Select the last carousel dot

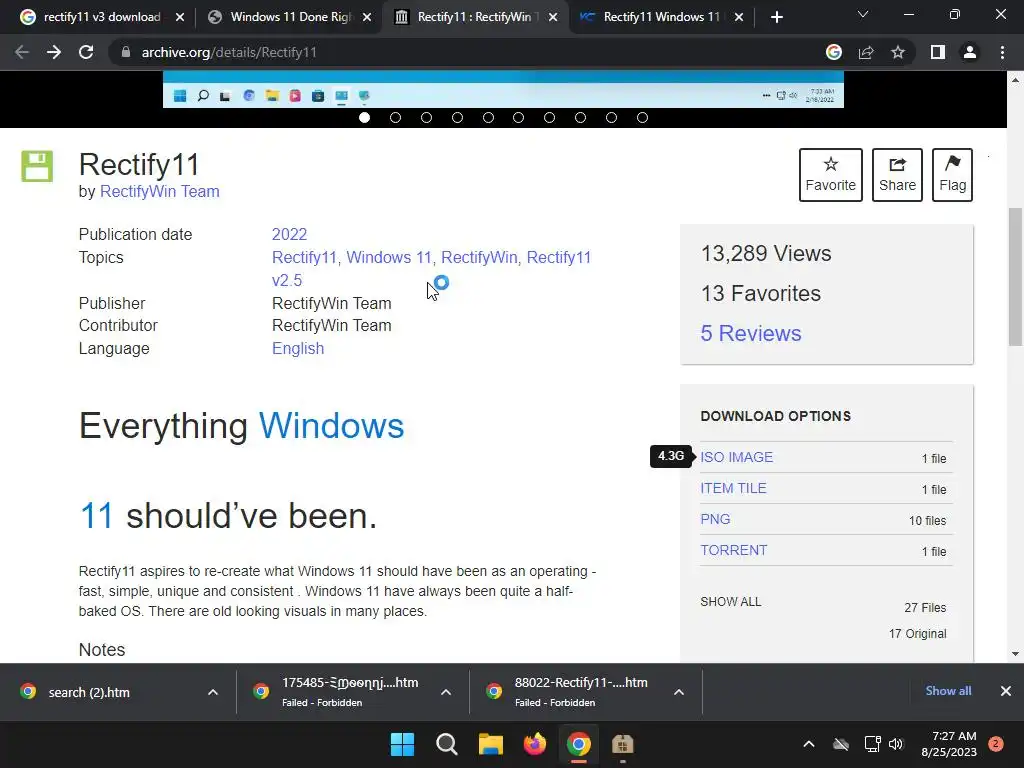click(x=643, y=118)
